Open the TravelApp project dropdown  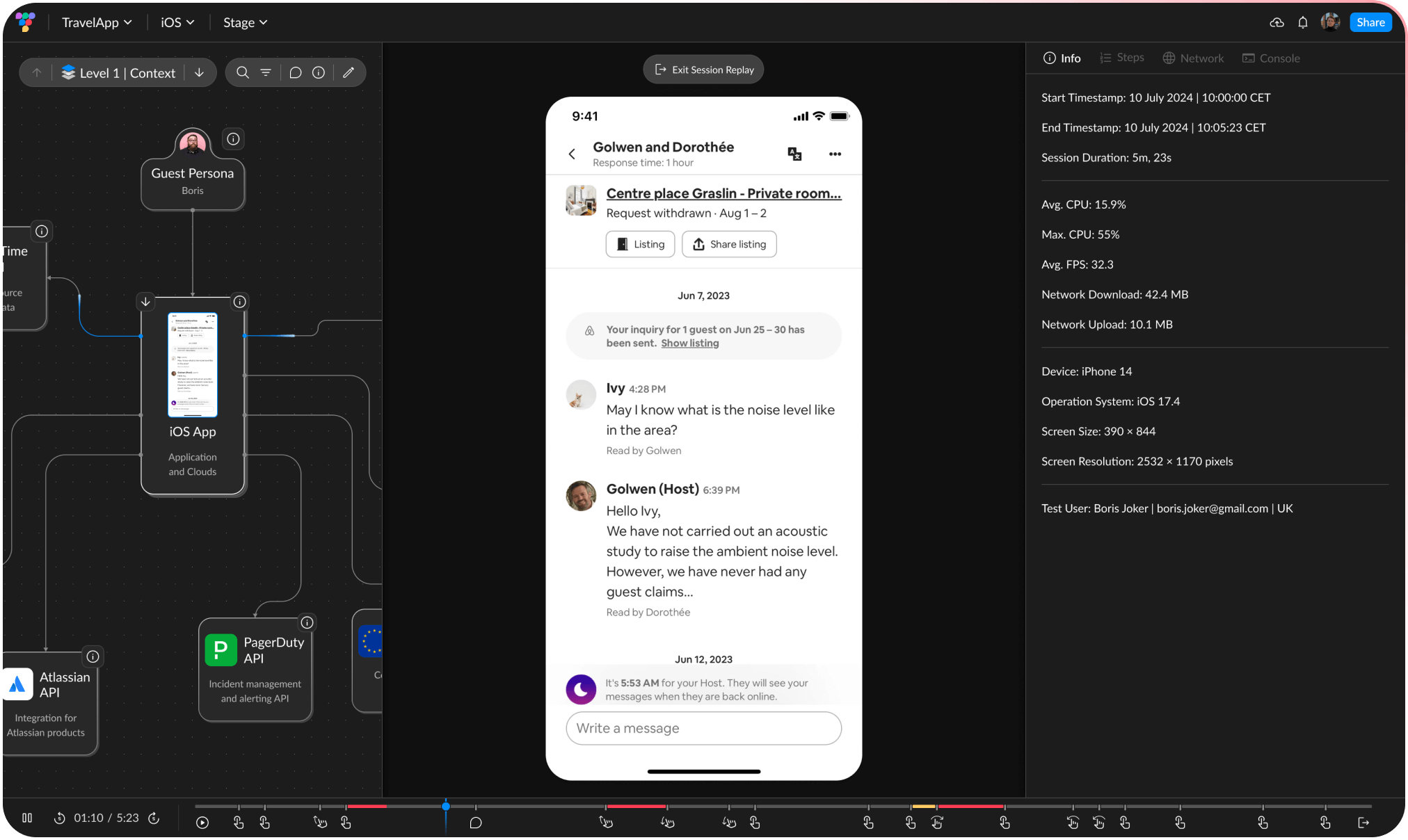coord(97,22)
